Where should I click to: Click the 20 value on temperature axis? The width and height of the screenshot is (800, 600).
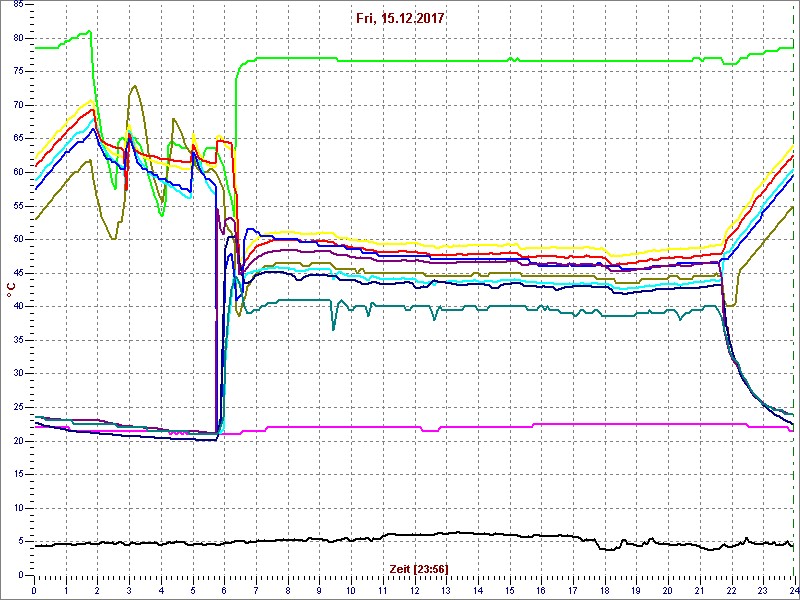point(18,441)
